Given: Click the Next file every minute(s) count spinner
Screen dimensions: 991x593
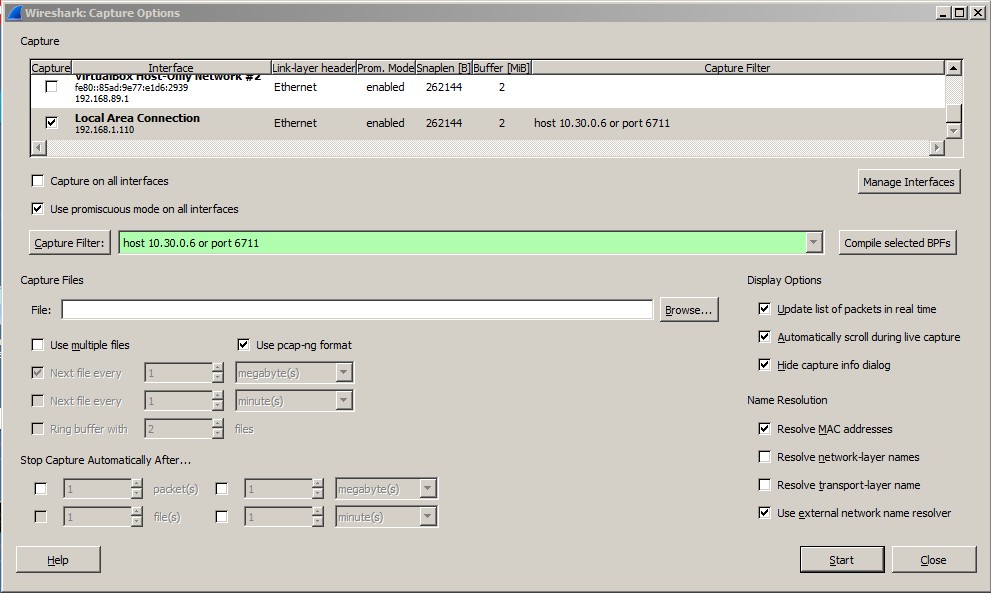Looking at the screenshot, I should [x=184, y=400].
